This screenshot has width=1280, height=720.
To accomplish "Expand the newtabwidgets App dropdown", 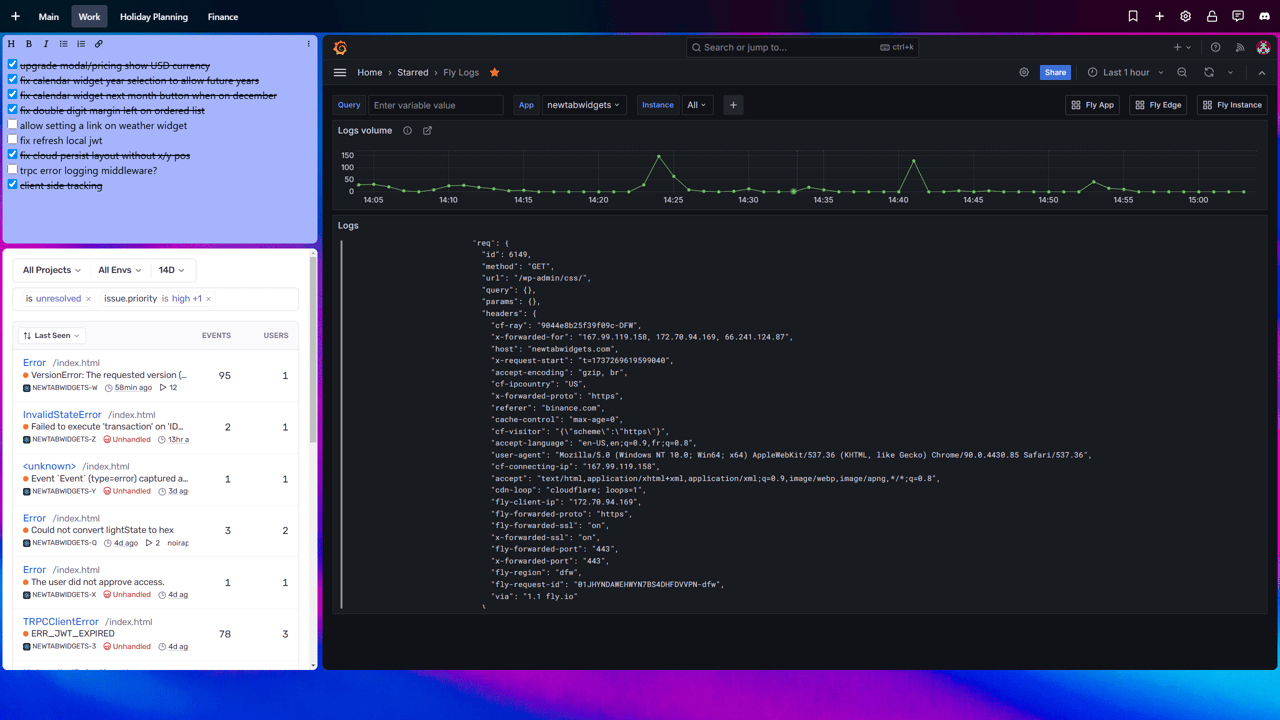I will [x=583, y=105].
